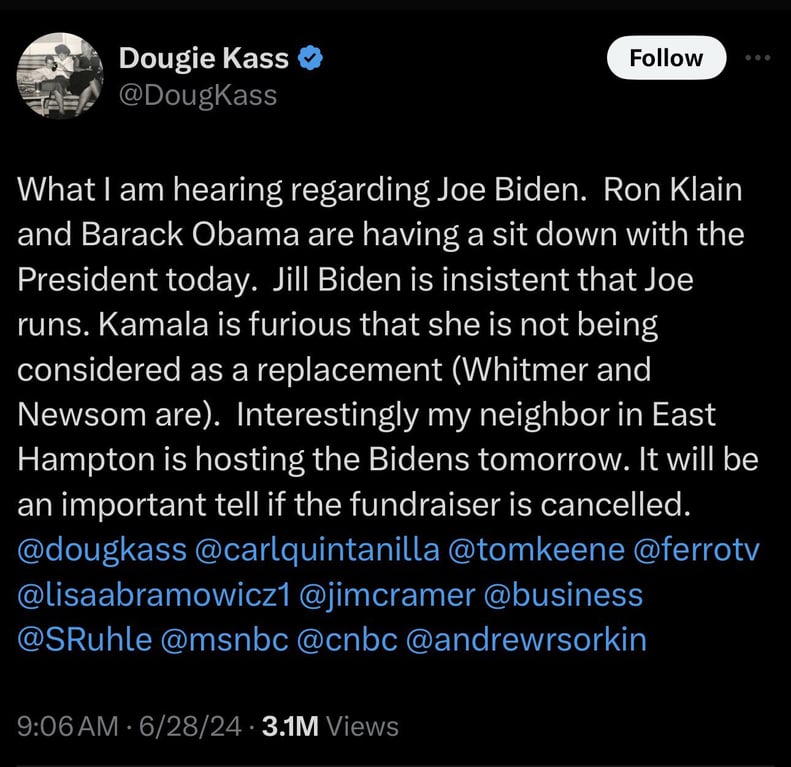Click the Follow button

[666, 58]
